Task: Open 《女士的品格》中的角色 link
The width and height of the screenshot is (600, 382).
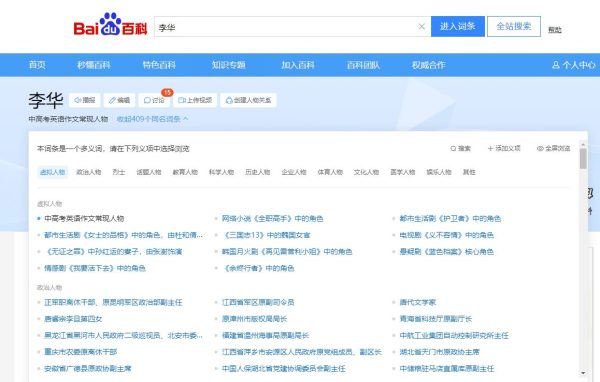Action: click(x=123, y=235)
